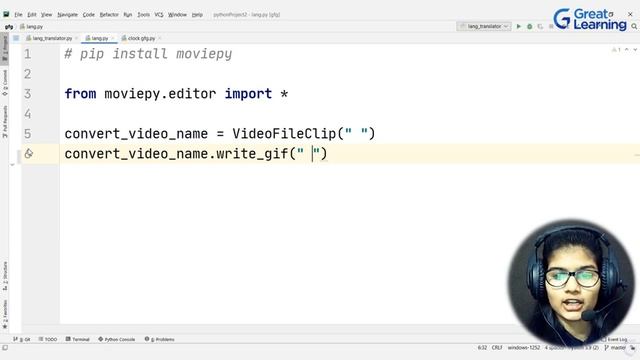Run the program with the green play icon
Image resolution: width=640 pixels, height=360 pixels.
519,26
